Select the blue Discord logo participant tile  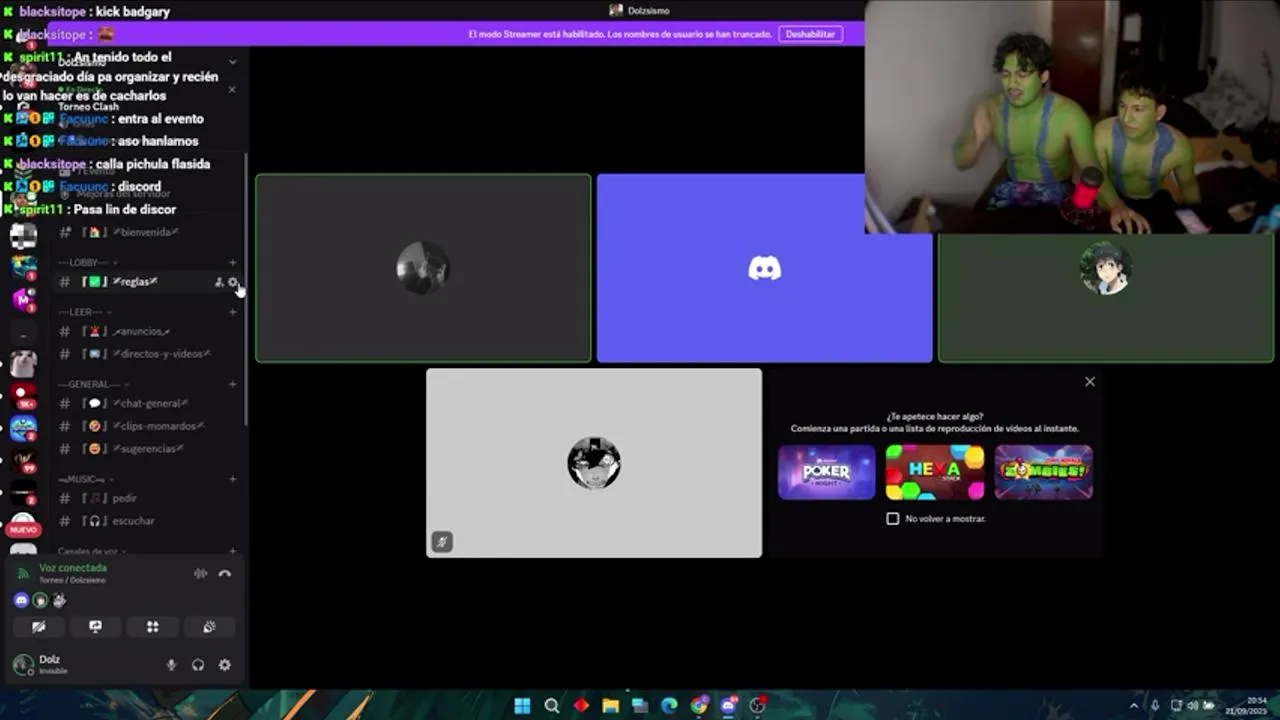(x=765, y=268)
